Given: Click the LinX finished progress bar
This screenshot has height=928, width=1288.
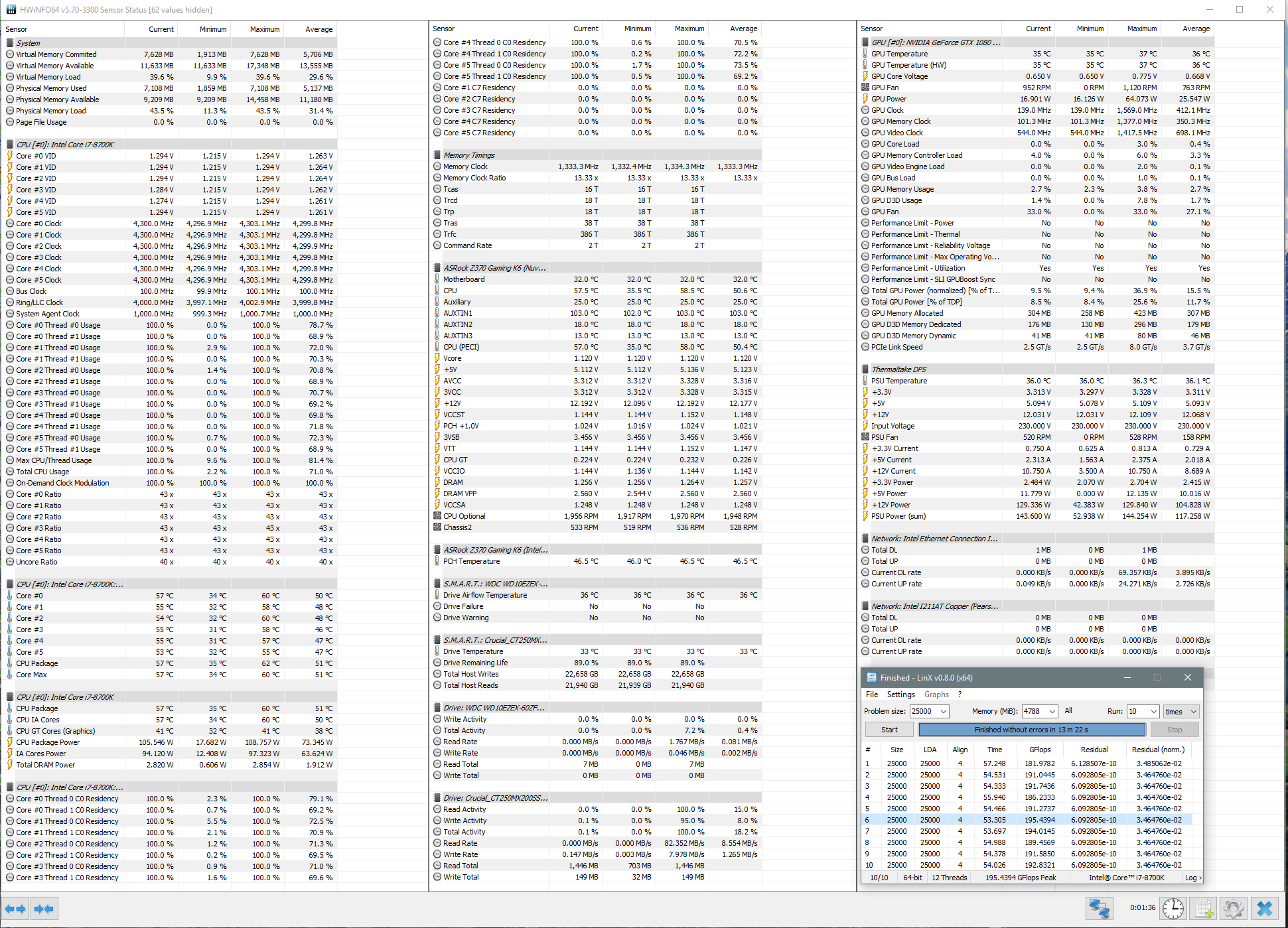Looking at the screenshot, I should point(1031,730).
